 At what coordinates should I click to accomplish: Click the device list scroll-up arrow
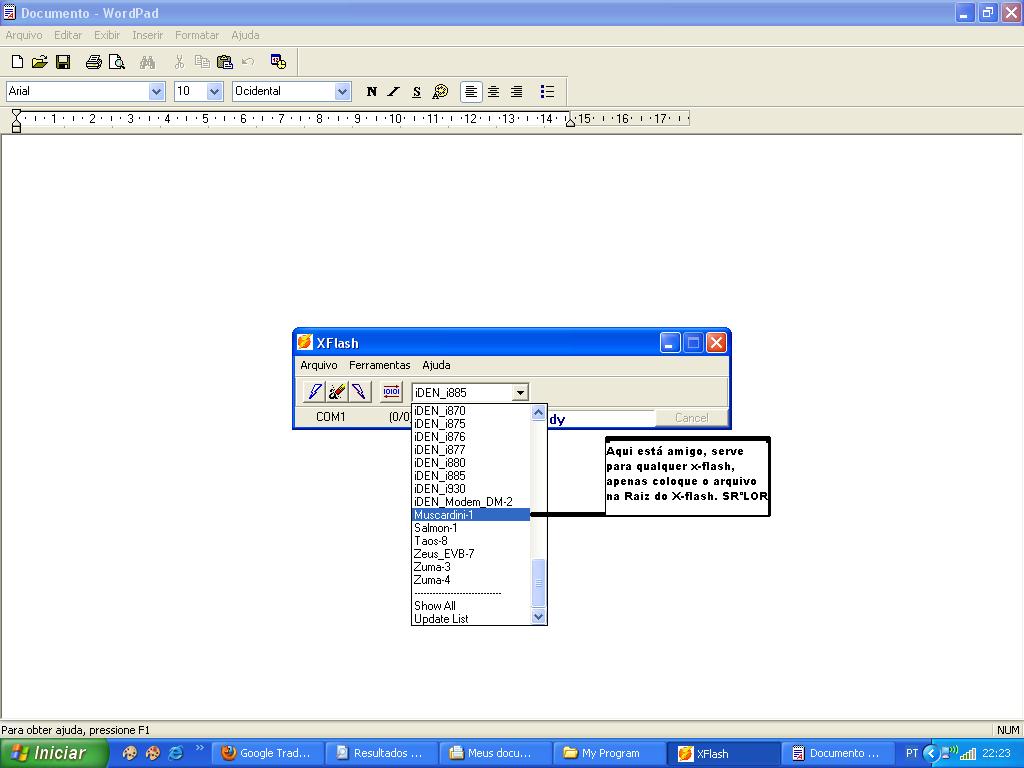pyautogui.click(x=538, y=412)
